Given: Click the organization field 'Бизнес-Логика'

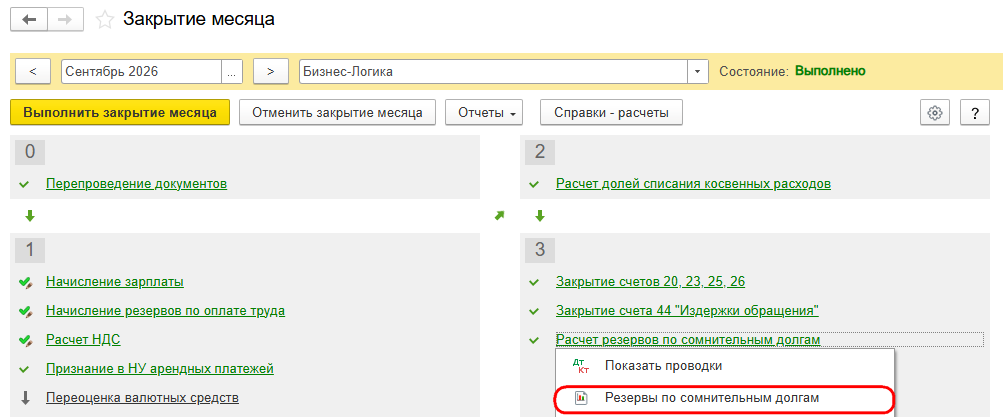Looking at the screenshot, I should (494, 72).
